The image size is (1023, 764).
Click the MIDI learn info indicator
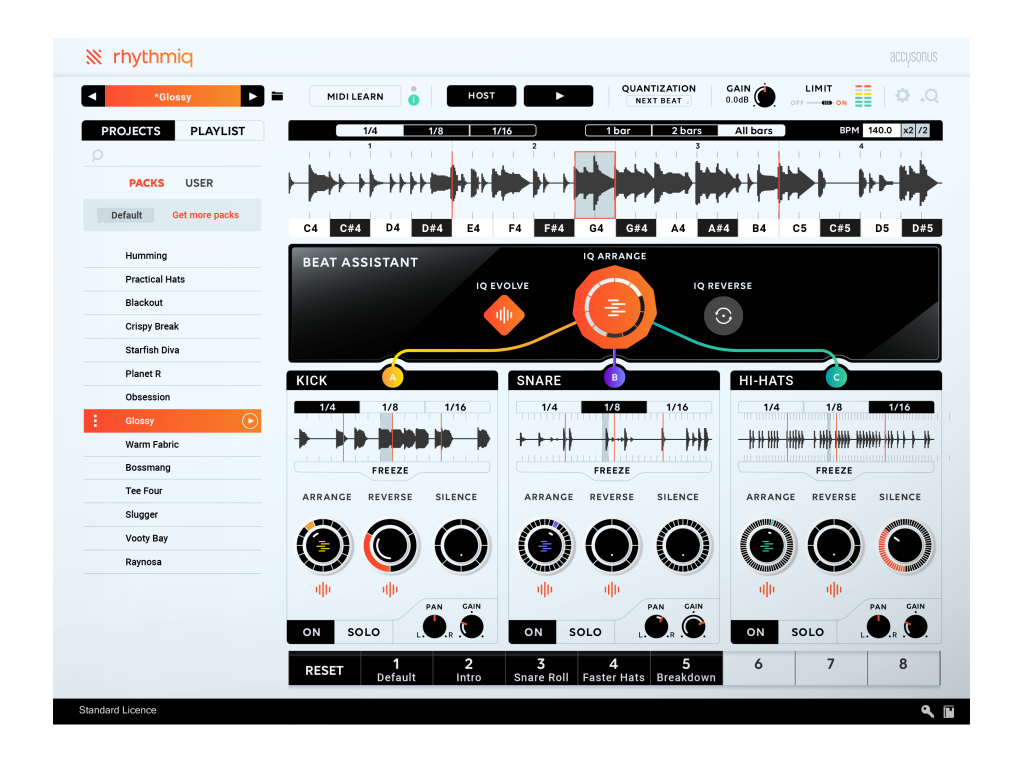click(412, 98)
